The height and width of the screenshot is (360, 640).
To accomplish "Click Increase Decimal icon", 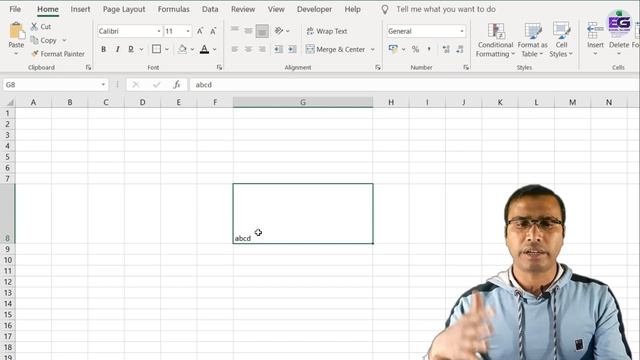I will pyautogui.click(x=446, y=49).
